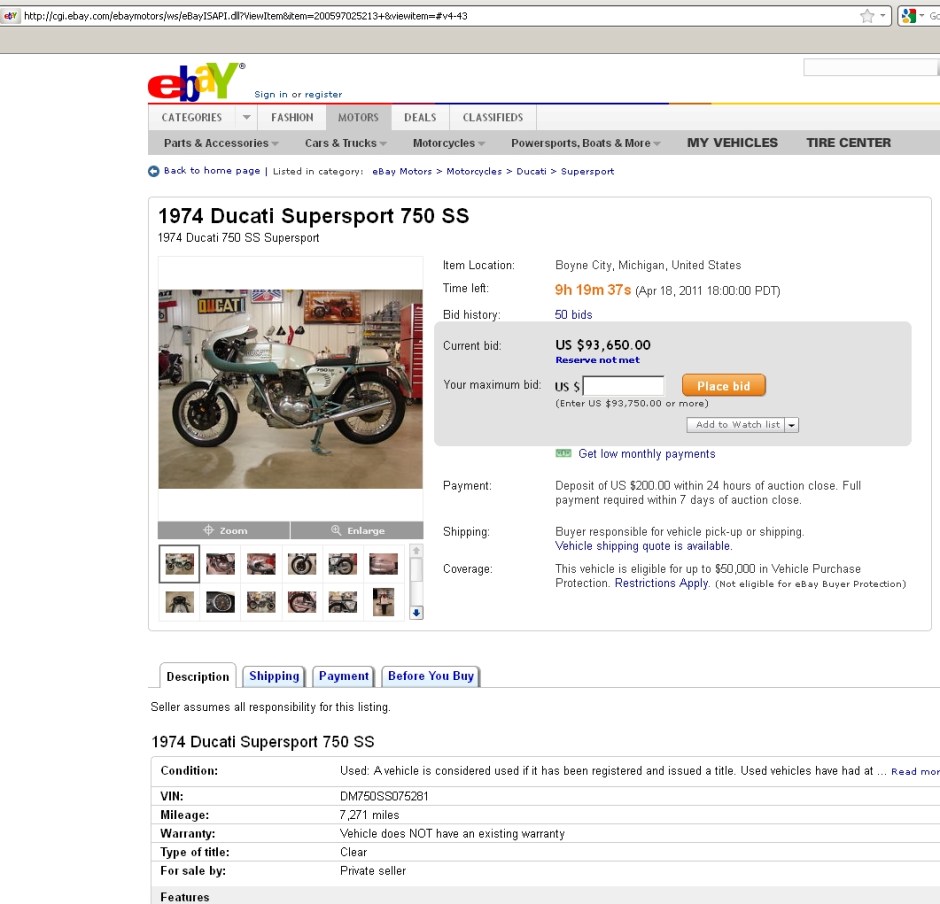Switch to the Shipping tab
This screenshot has width=940, height=904.
click(274, 676)
